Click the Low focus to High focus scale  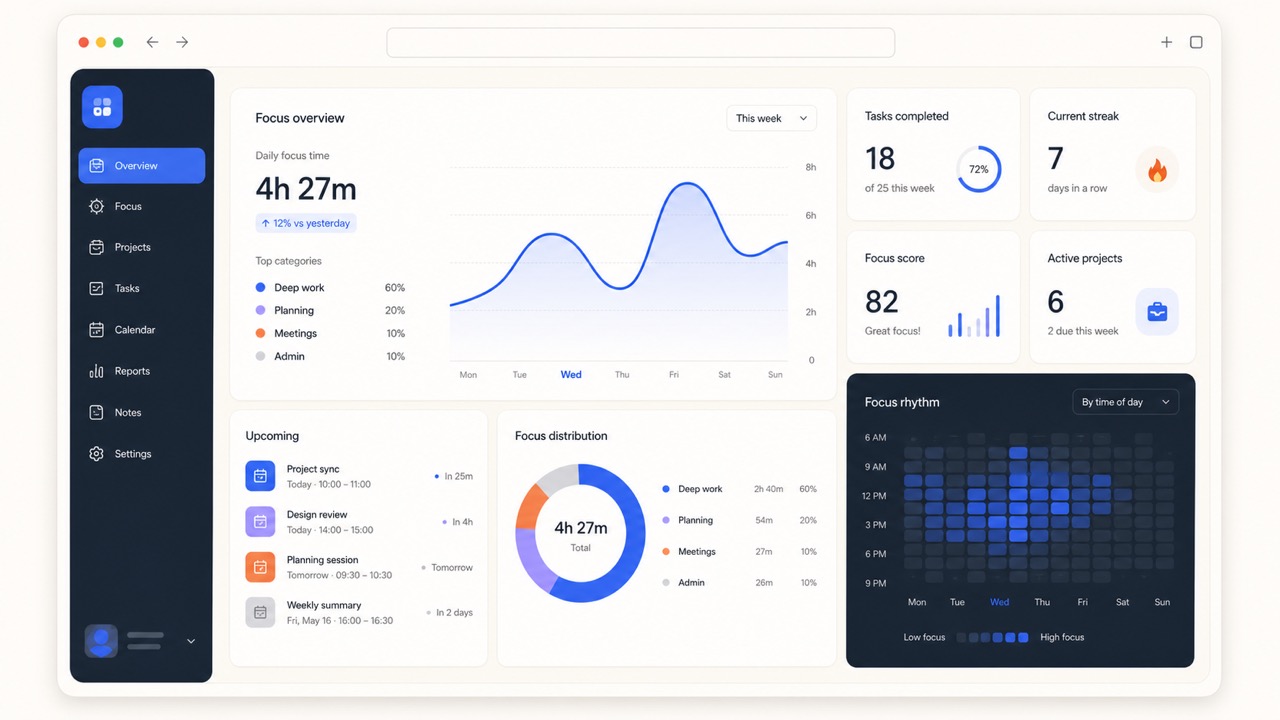coord(993,637)
